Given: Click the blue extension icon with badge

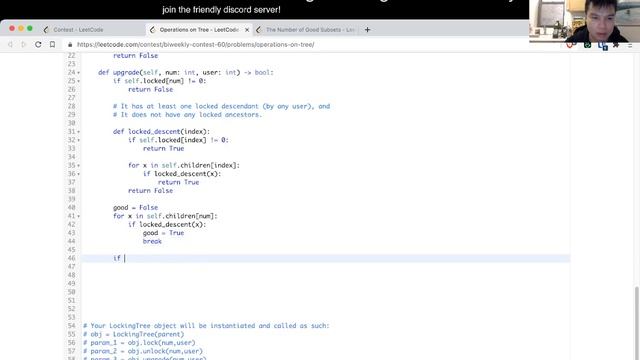Looking at the screenshot, I should pyautogui.click(x=602, y=46).
